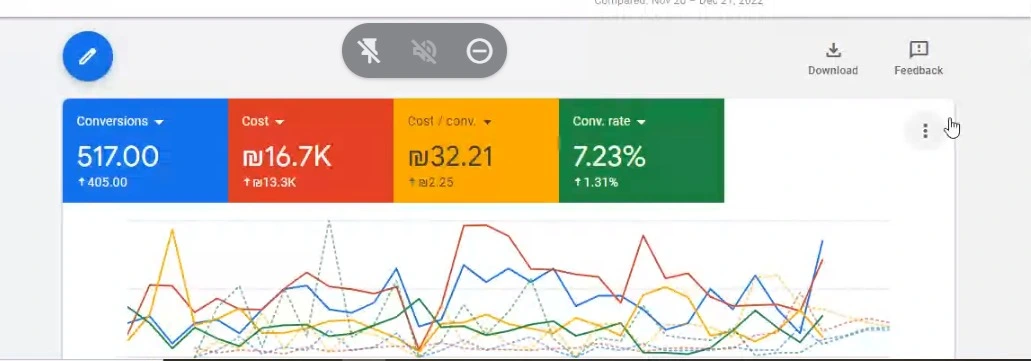Click the circled minus icon in overlay

pos(479,51)
